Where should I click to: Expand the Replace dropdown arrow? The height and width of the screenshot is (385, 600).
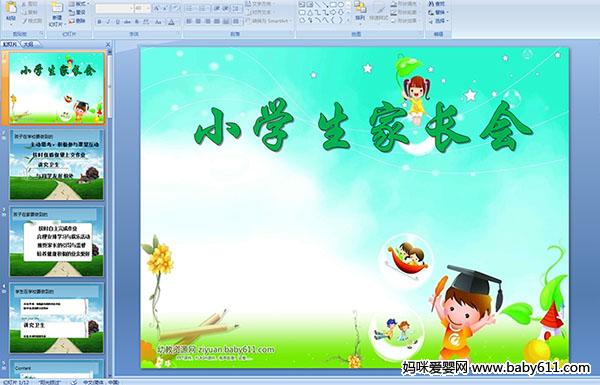[447, 12]
